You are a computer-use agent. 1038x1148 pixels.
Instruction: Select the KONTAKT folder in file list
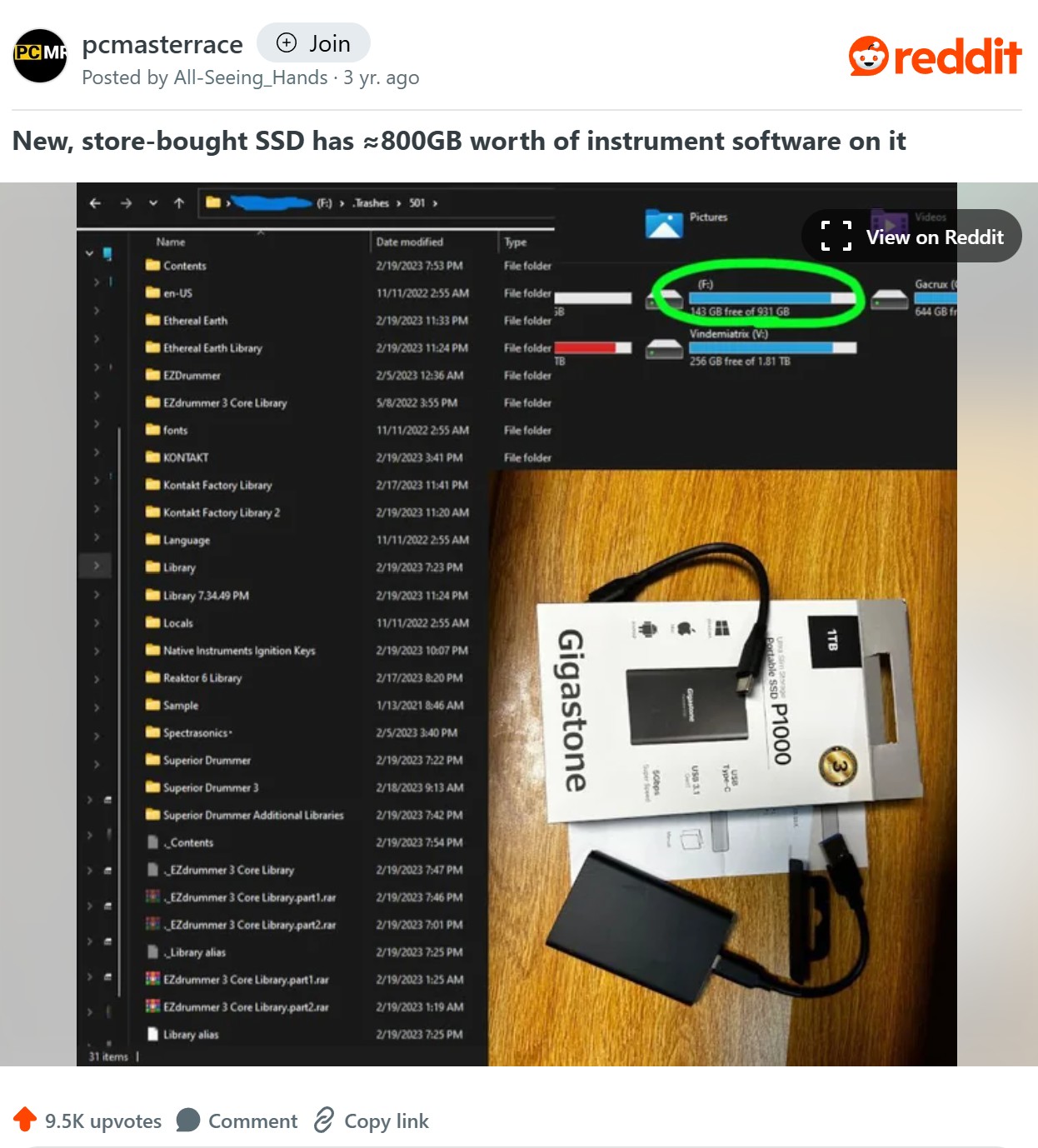coord(185,457)
